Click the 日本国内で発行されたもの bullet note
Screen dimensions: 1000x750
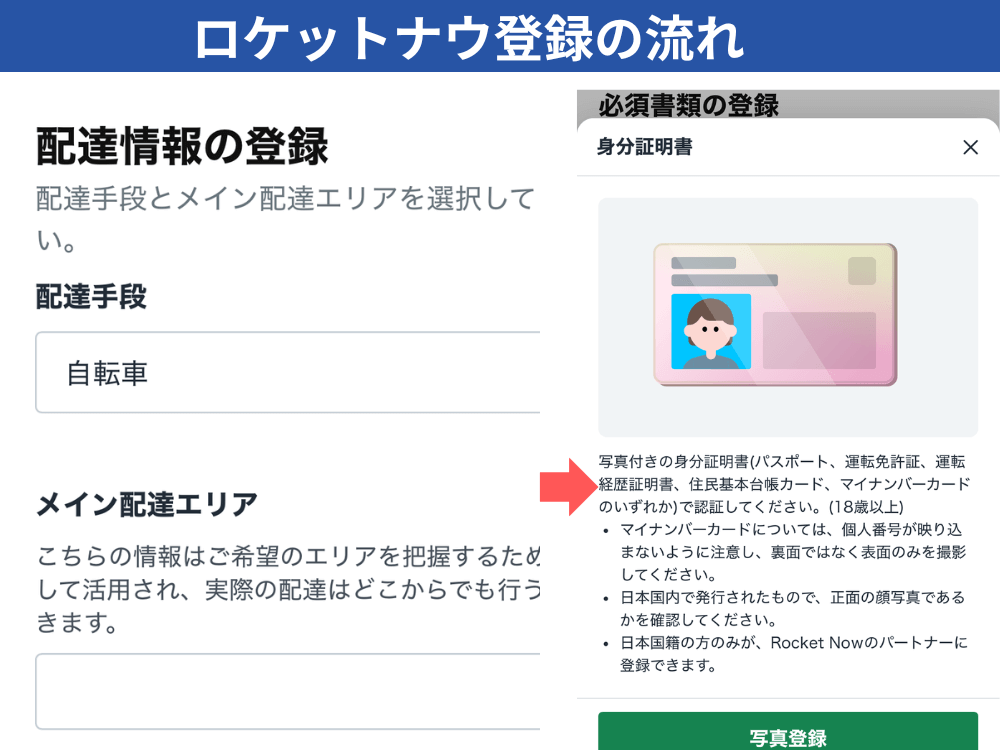coord(793,608)
